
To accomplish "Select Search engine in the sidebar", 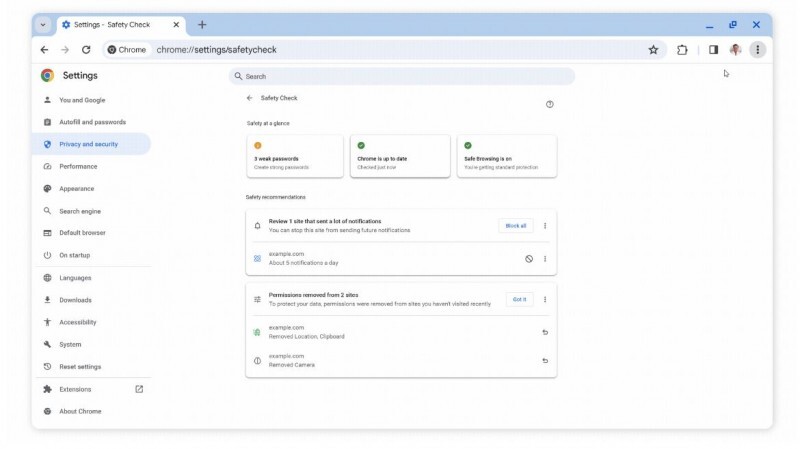I will (80, 211).
